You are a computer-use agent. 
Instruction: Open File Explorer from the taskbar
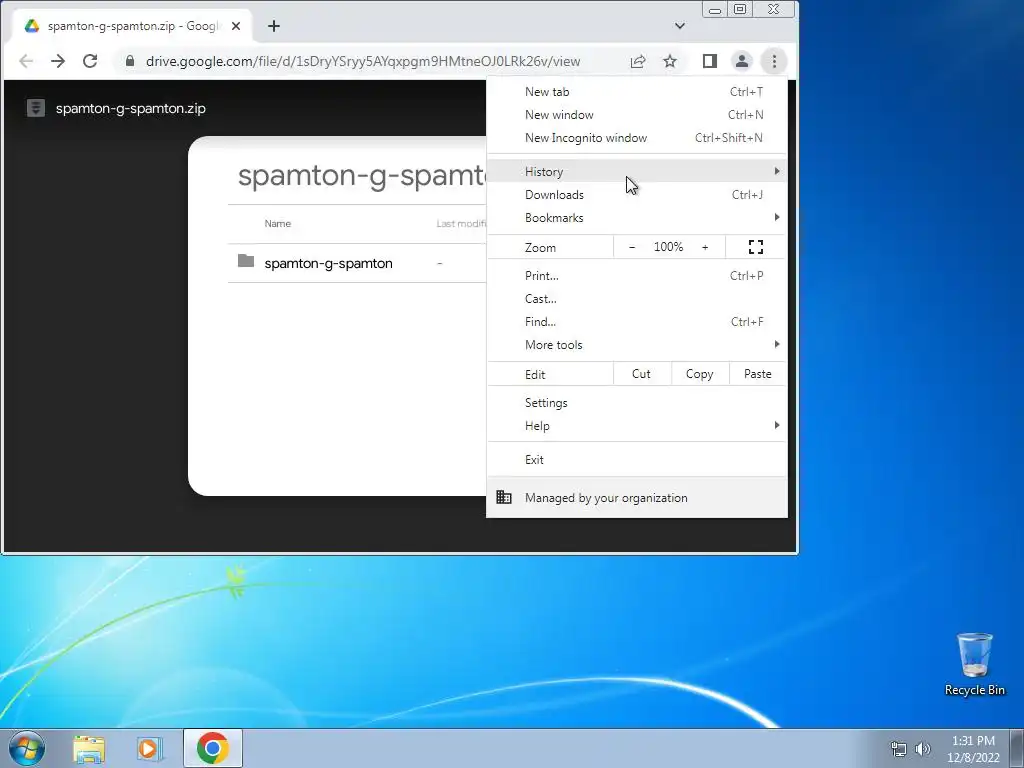coord(89,749)
